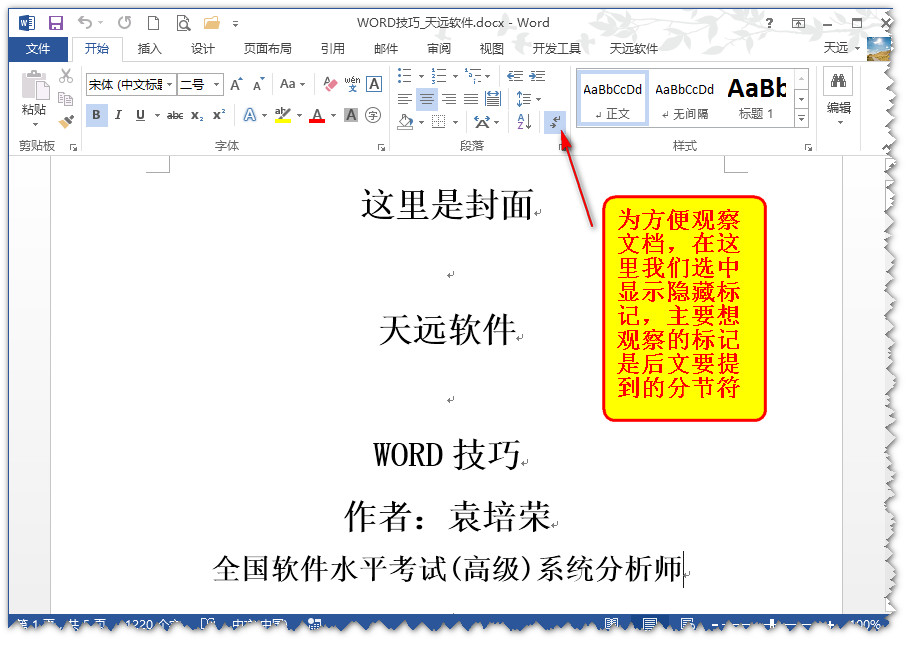Toggle Italic formatting
This screenshot has height=646, width=911.
tap(118, 115)
